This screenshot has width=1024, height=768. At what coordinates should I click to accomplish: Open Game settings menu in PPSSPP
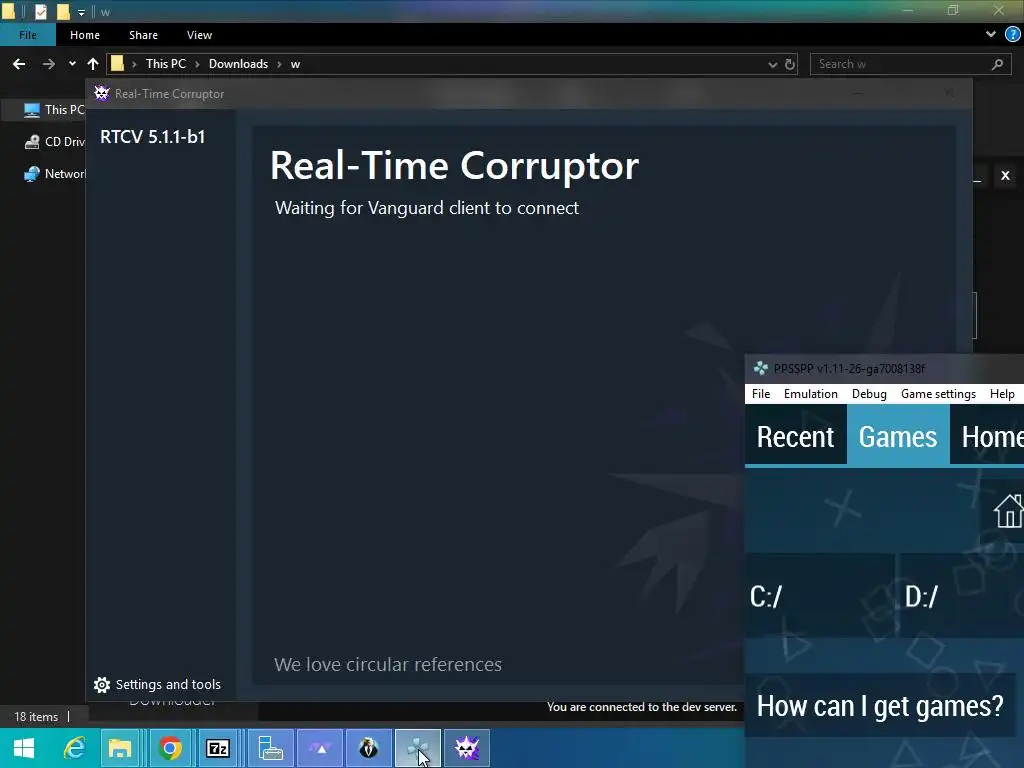click(938, 394)
